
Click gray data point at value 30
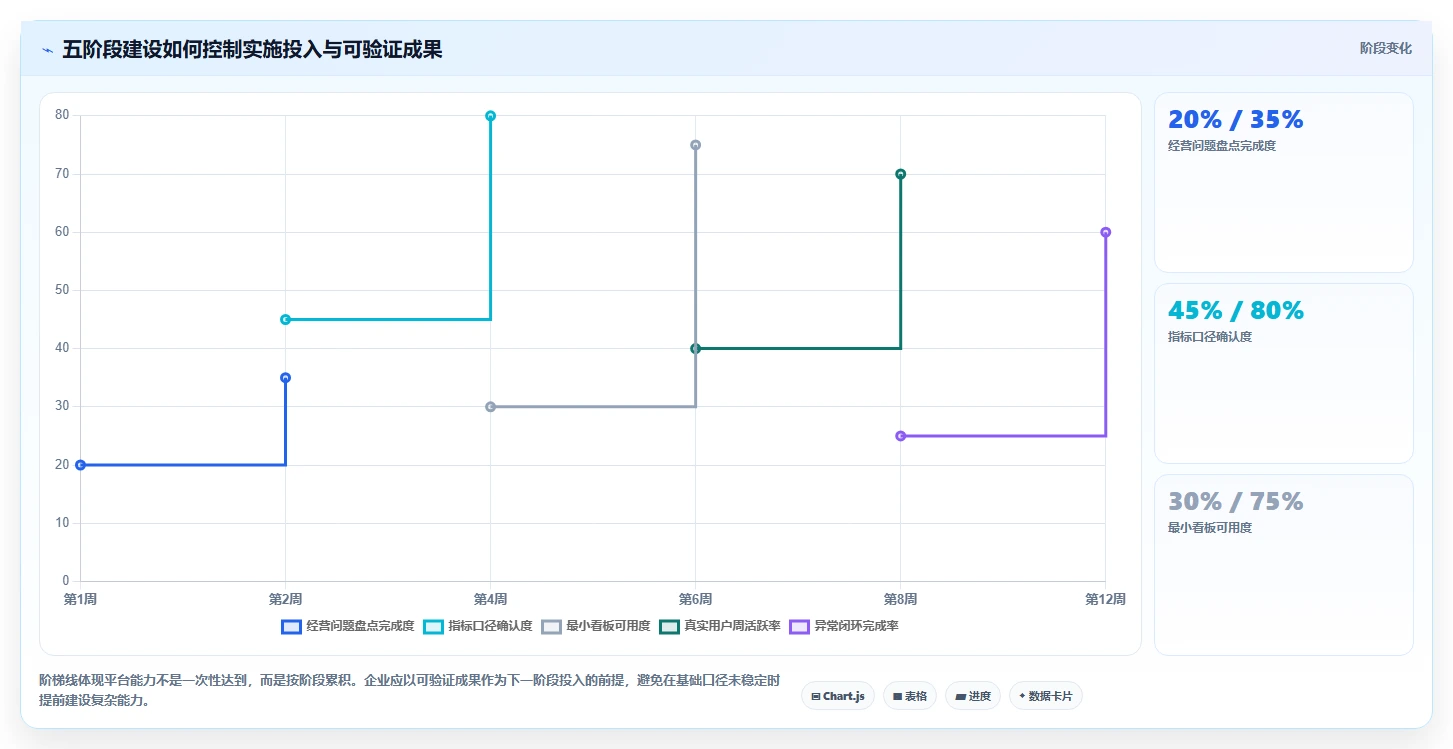pos(490,407)
